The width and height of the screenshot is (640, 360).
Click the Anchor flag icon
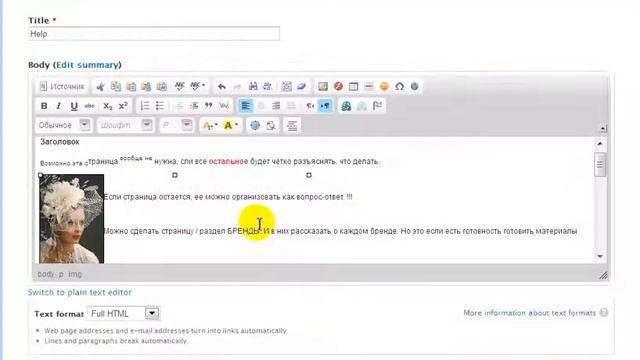377,106
